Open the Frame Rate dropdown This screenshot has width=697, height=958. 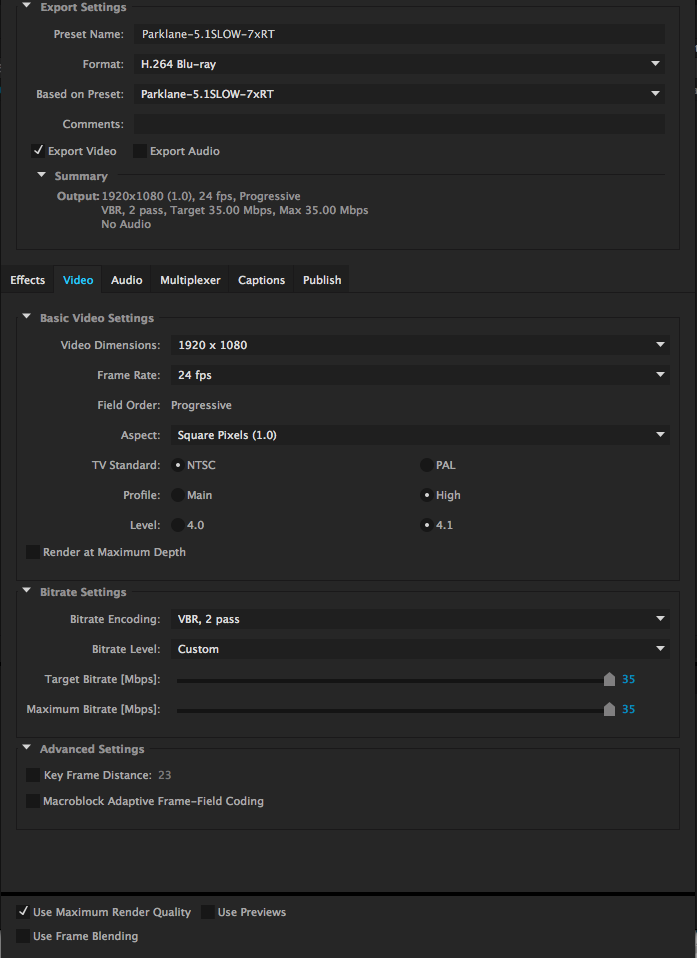tap(420, 375)
